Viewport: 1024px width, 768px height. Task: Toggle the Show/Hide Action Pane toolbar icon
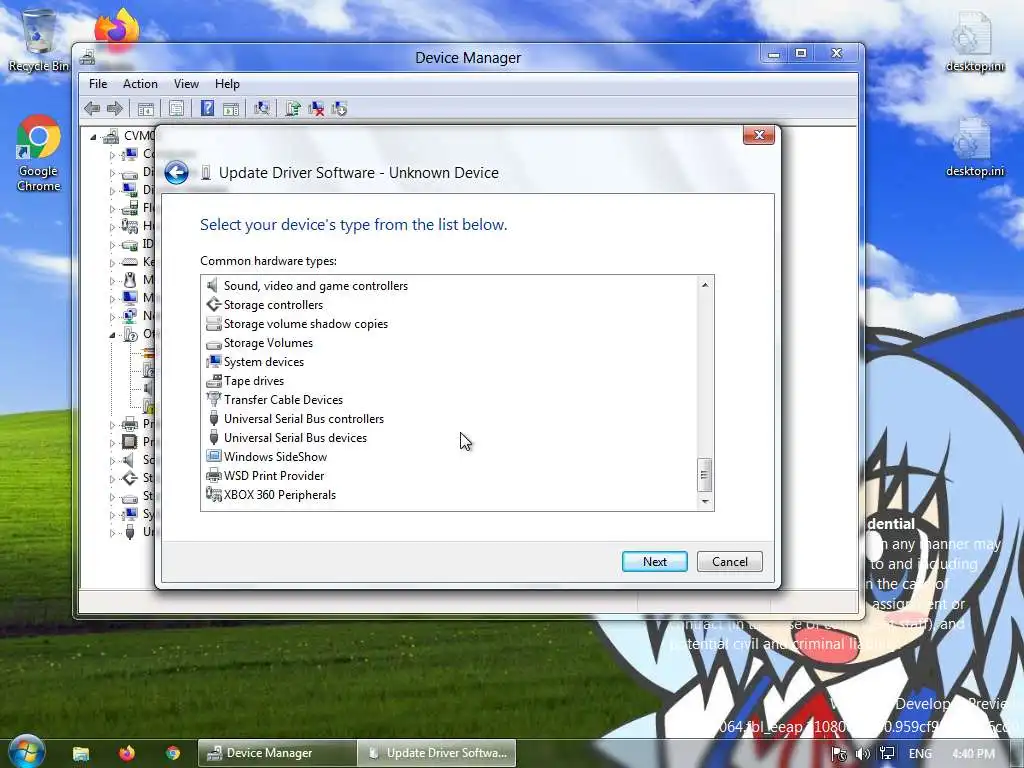tap(231, 108)
